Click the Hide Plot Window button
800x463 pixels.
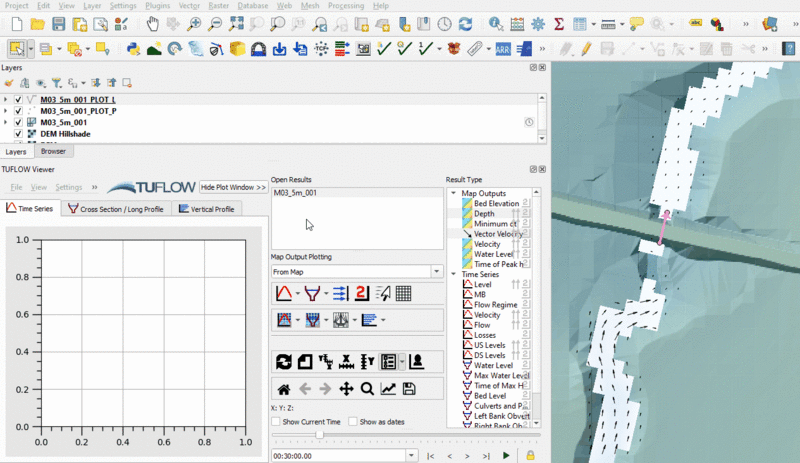coord(232,187)
